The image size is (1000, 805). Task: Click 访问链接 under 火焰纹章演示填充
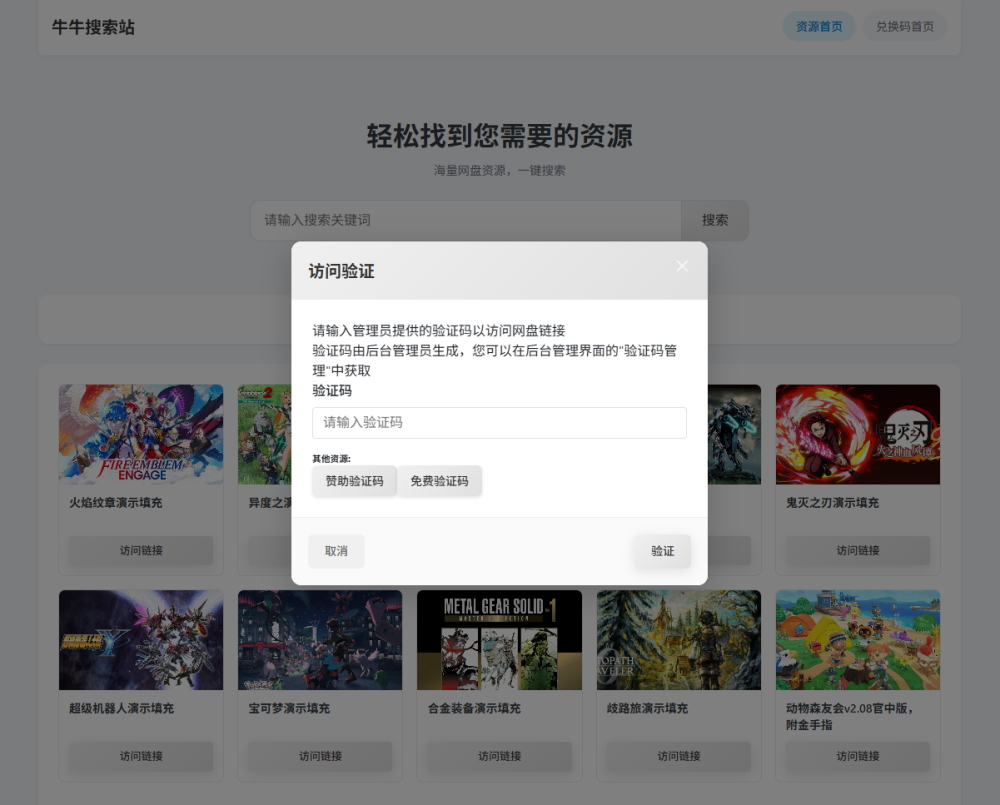pyautogui.click(x=141, y=550)
